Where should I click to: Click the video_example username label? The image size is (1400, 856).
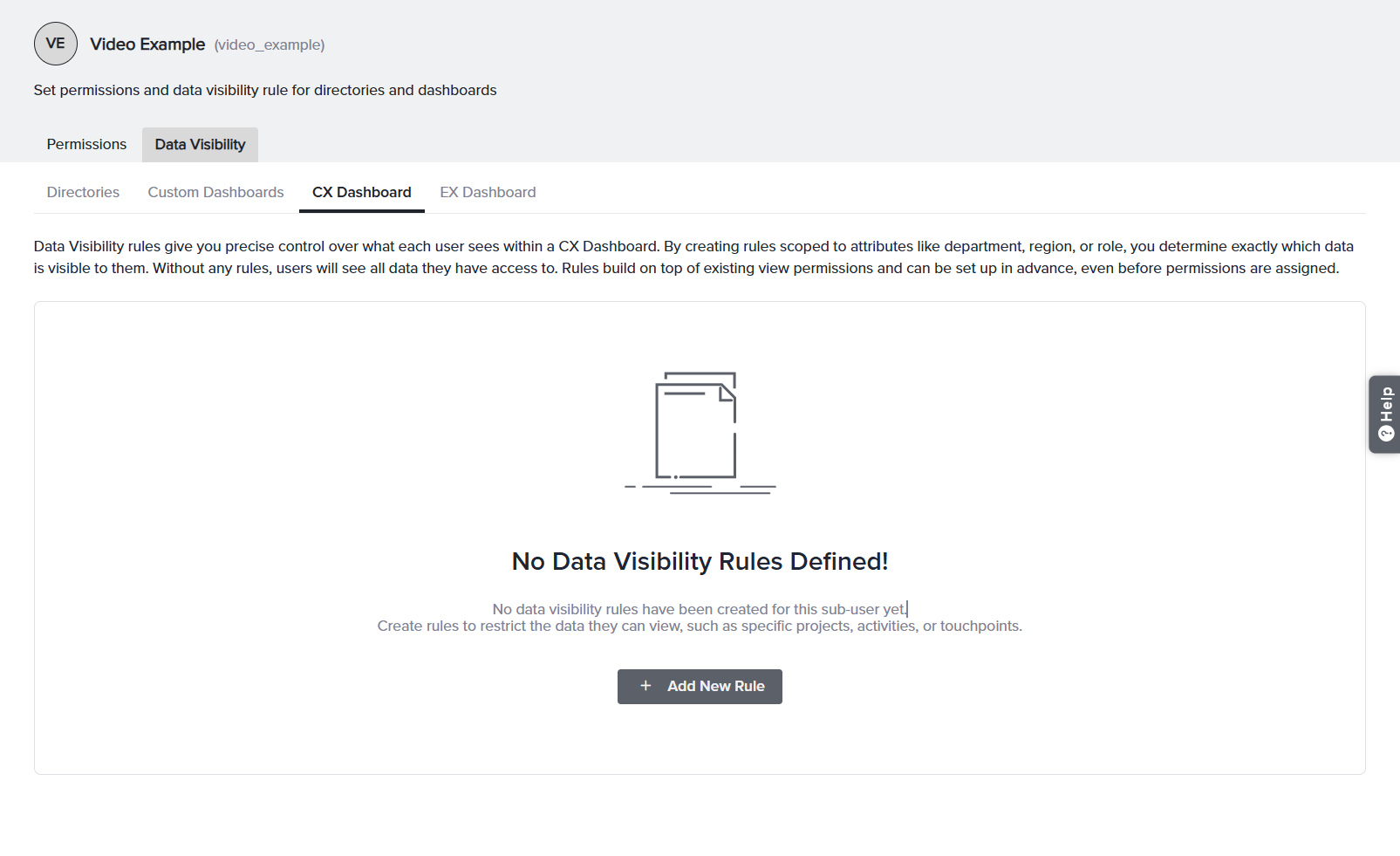click(270, 45)
